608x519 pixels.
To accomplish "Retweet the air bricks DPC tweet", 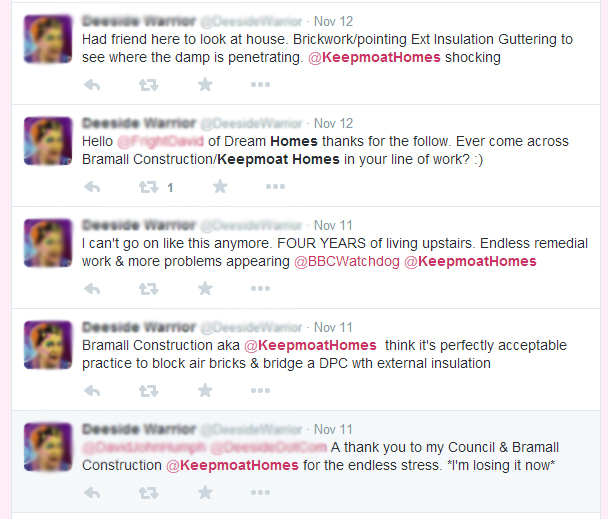I will click(149, 391).
